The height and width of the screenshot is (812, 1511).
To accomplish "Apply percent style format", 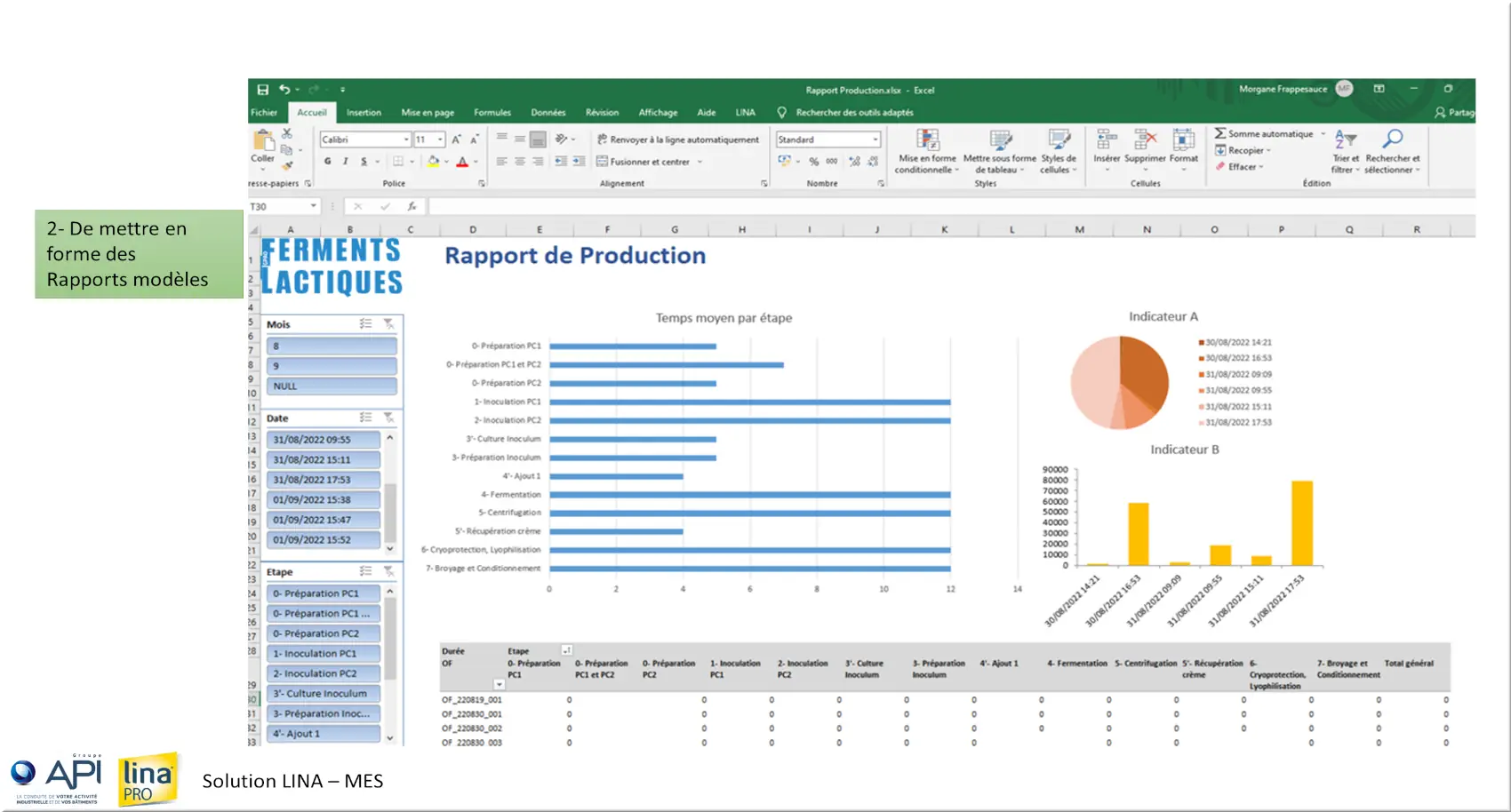I will pyautogui.click(x=813, y=162).
